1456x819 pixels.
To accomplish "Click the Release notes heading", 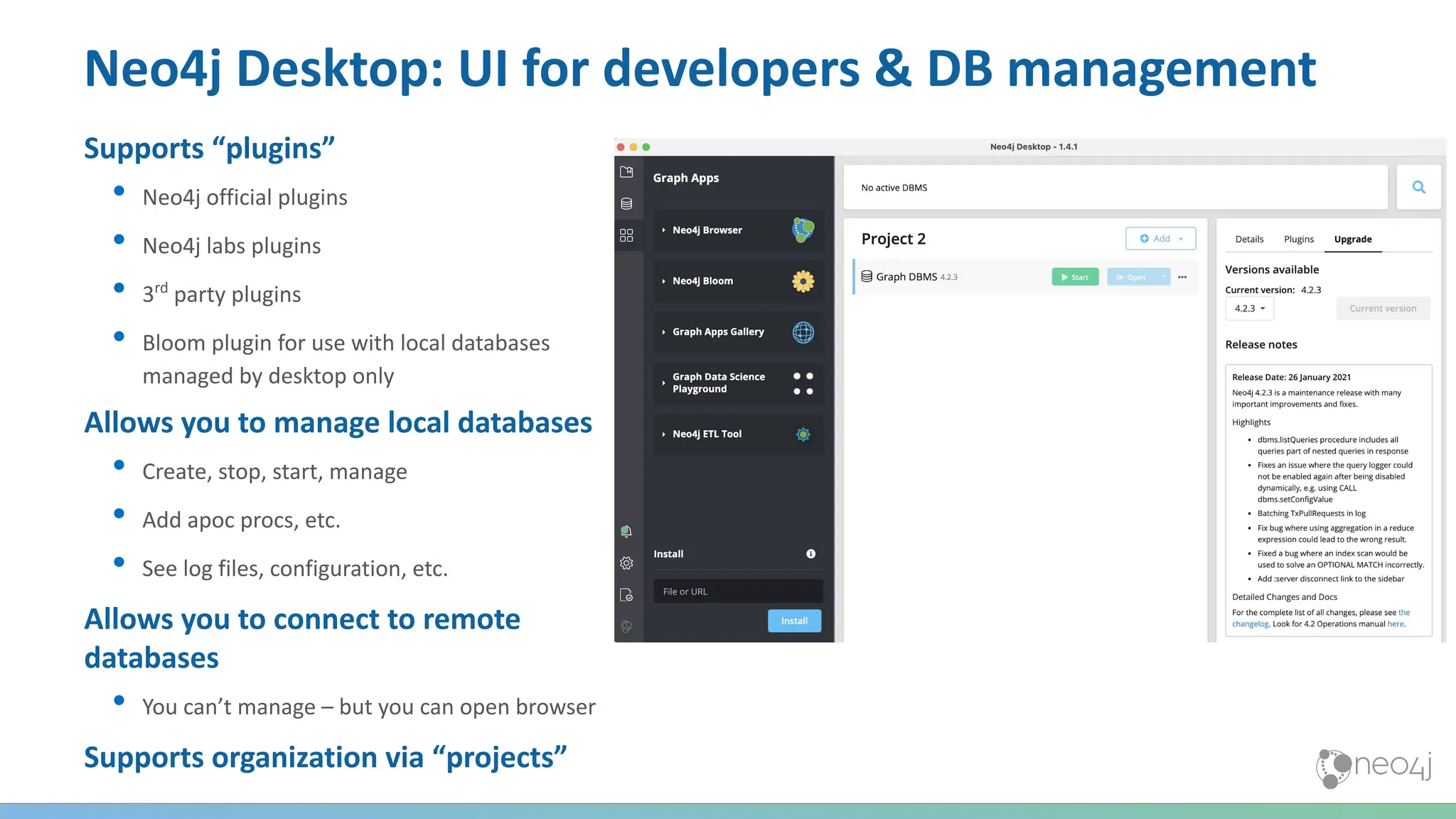I will point(1261,345).
